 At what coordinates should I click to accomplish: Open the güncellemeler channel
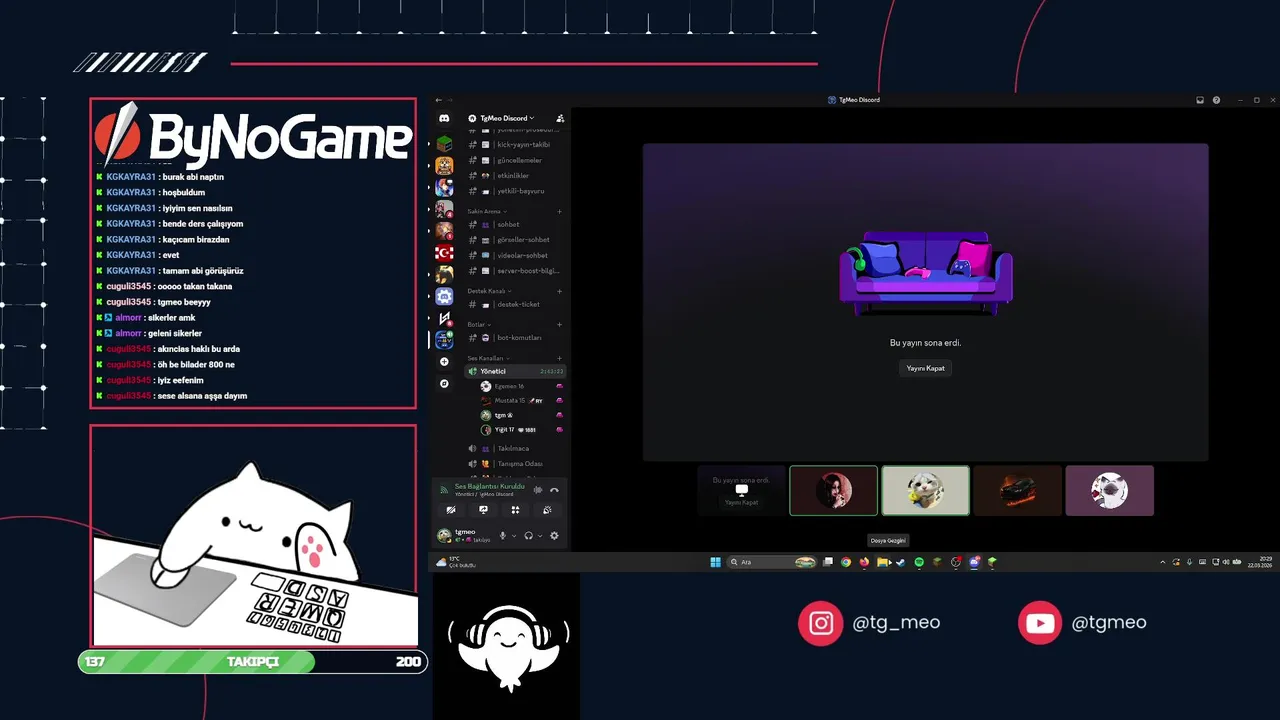tap(516, 160)
